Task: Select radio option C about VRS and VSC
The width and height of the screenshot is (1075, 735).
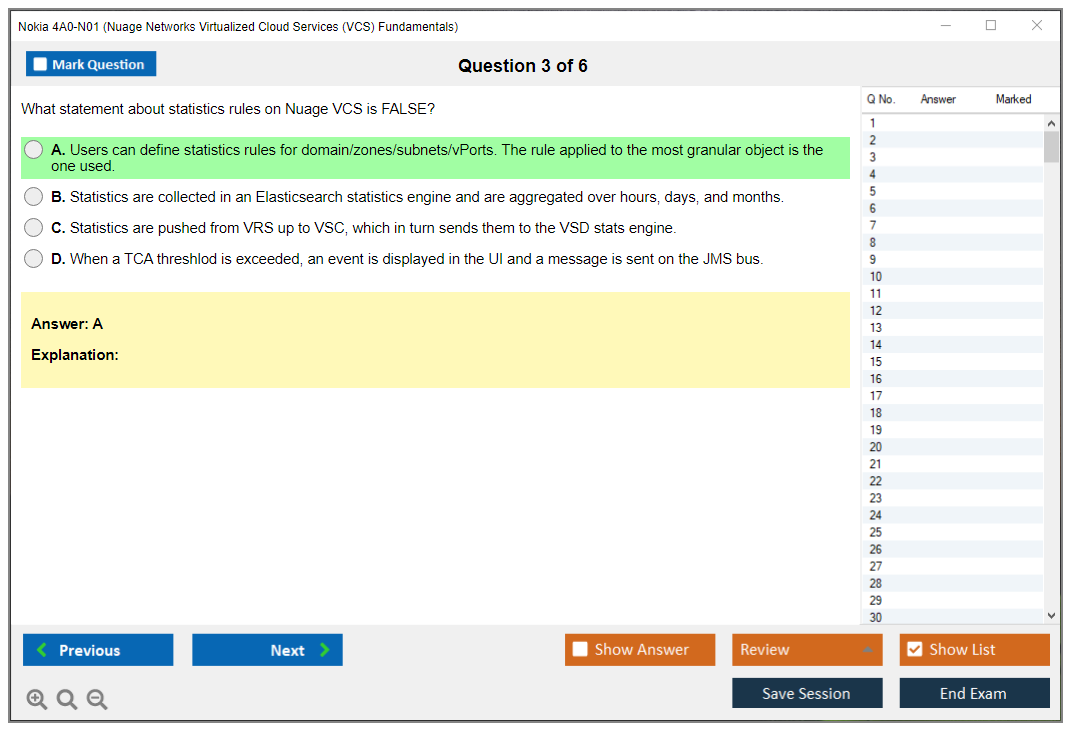Action: pyautogui.click(x=34, y=228)
